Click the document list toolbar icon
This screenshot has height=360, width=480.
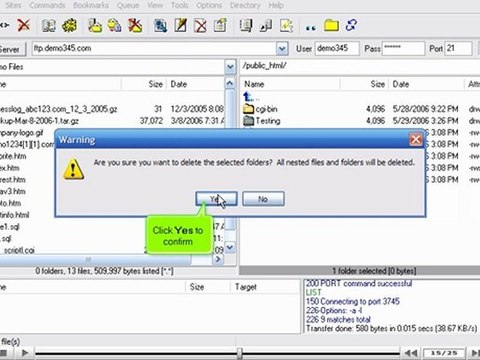point(246,26)
